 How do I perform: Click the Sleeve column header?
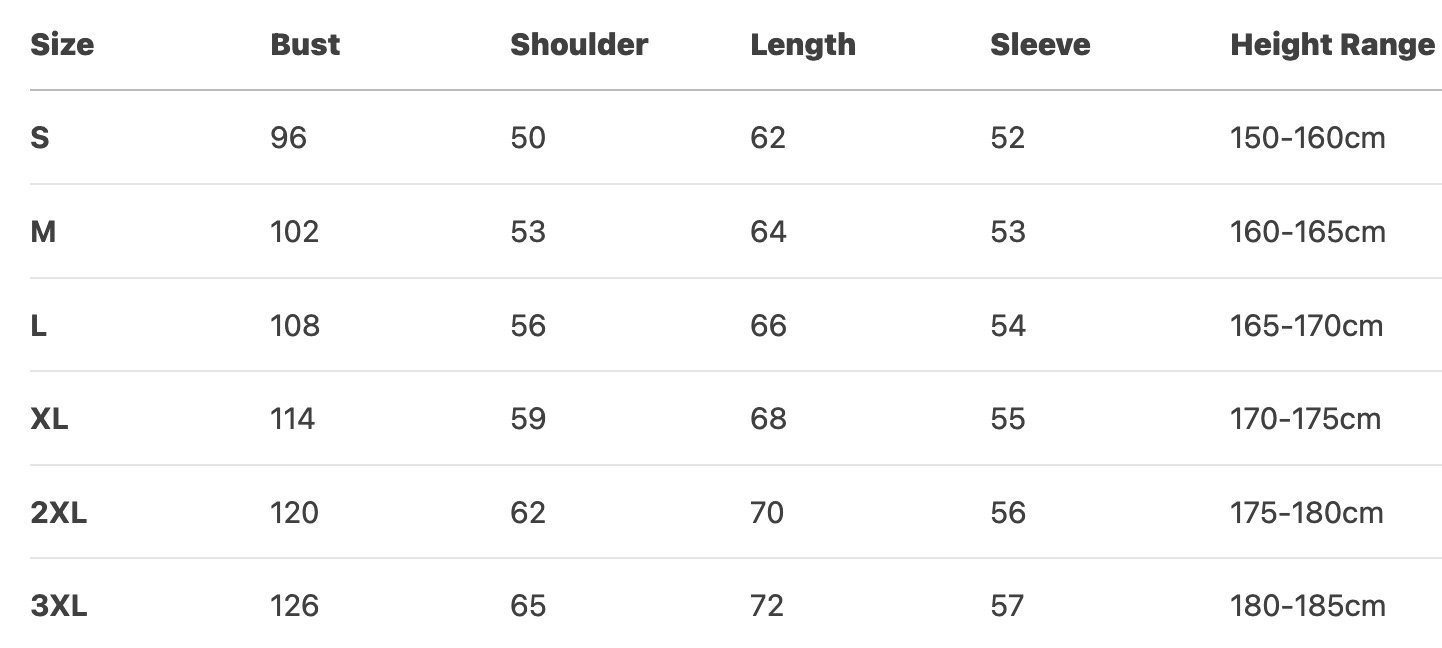tap(1040, 45)
